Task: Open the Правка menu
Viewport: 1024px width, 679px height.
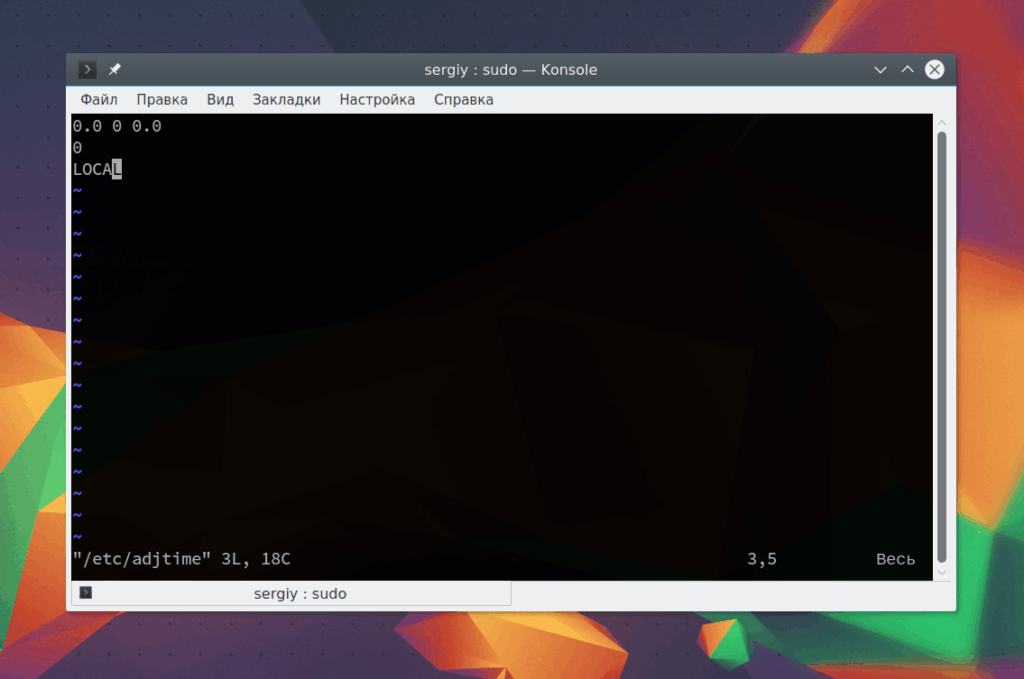Action: 162,100
